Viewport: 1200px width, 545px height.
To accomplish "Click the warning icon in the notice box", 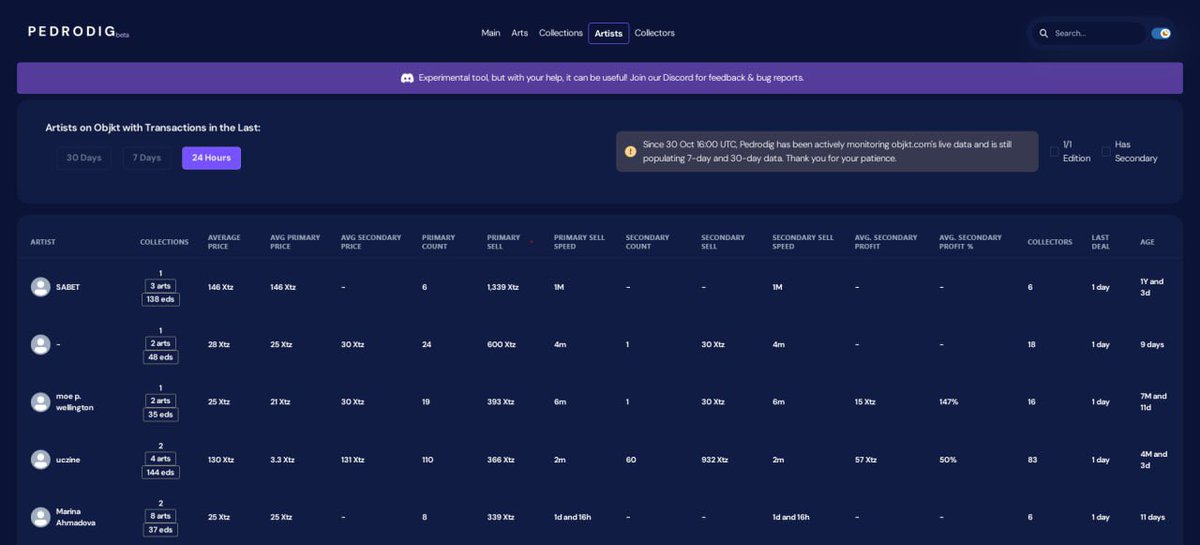I will point(630,151).
